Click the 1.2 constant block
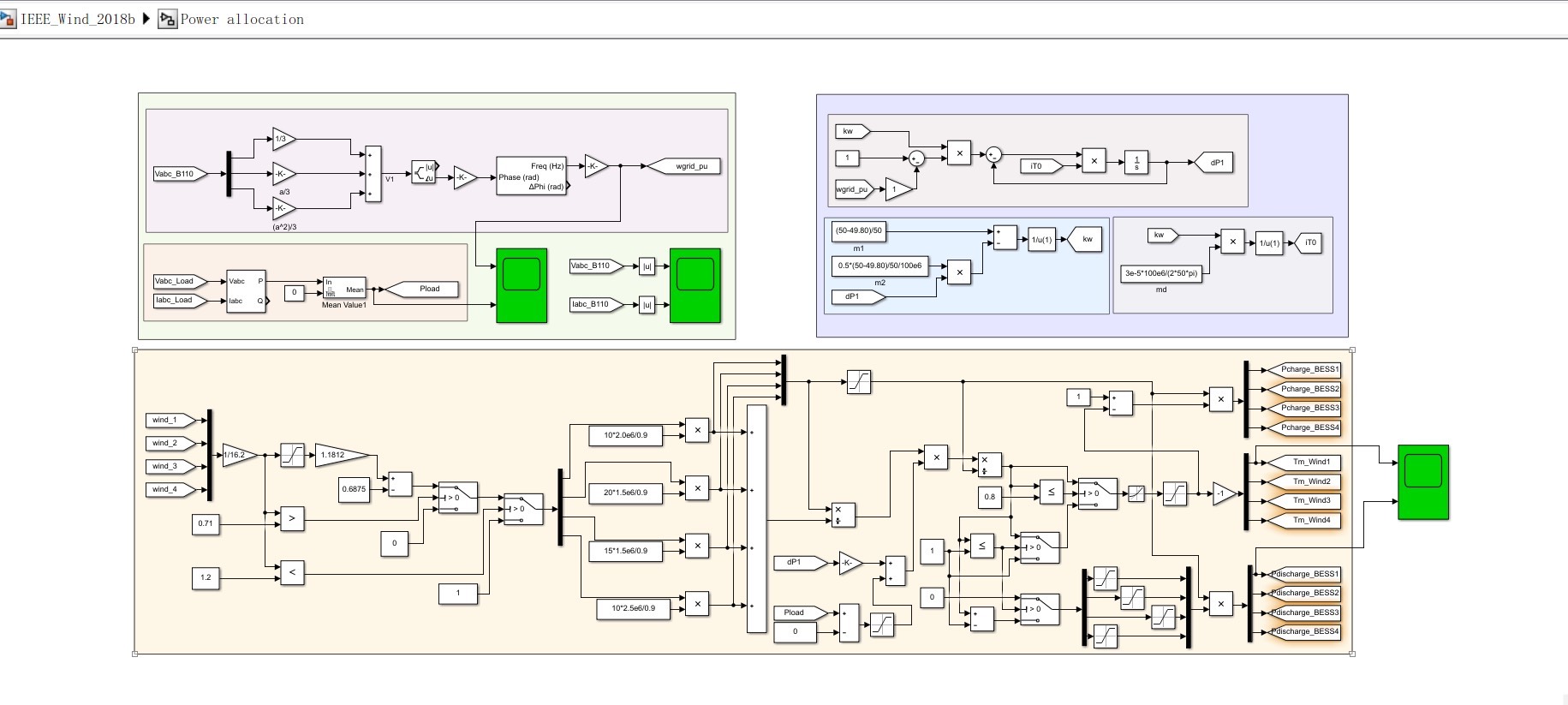Image resolution: width=1568 pixels, height=705 pixels. 206,577
